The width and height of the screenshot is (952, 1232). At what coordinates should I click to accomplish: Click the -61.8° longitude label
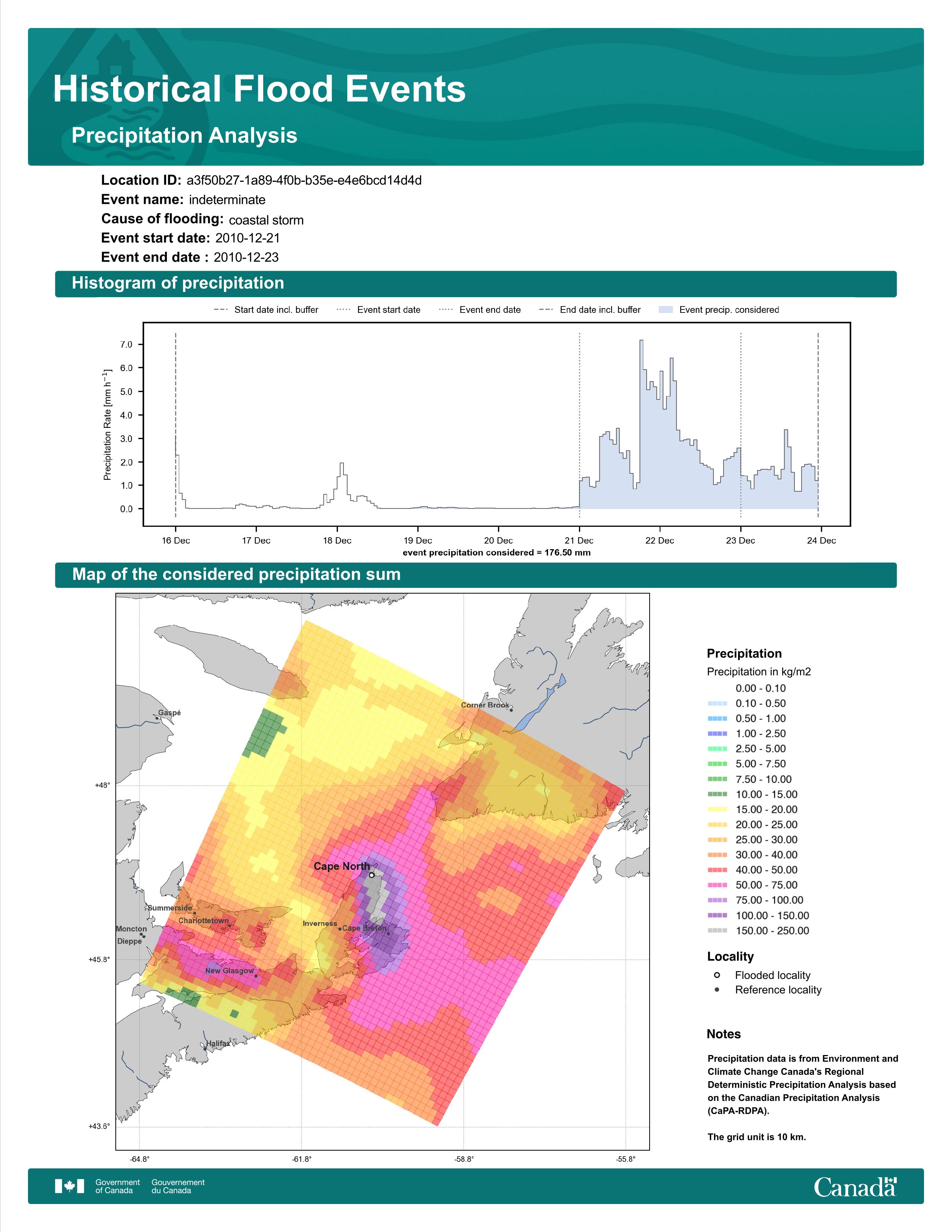pos(302,1159)
